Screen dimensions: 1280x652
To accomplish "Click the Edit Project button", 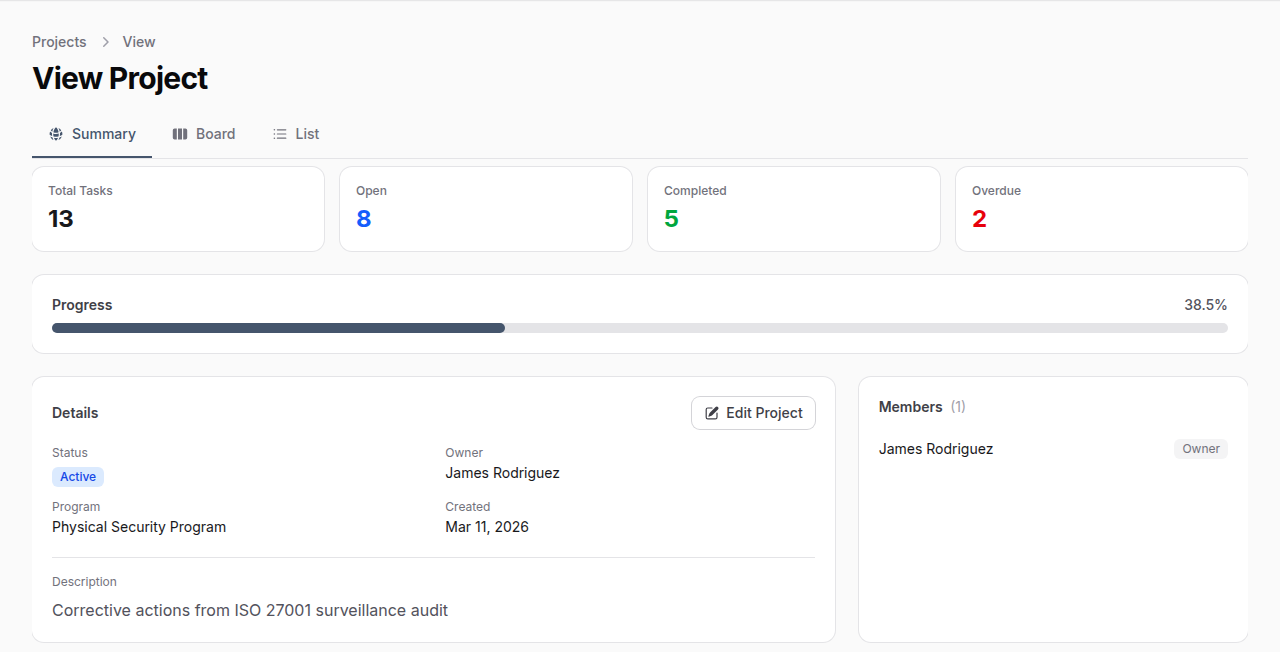I will click(x=753, y=412).
